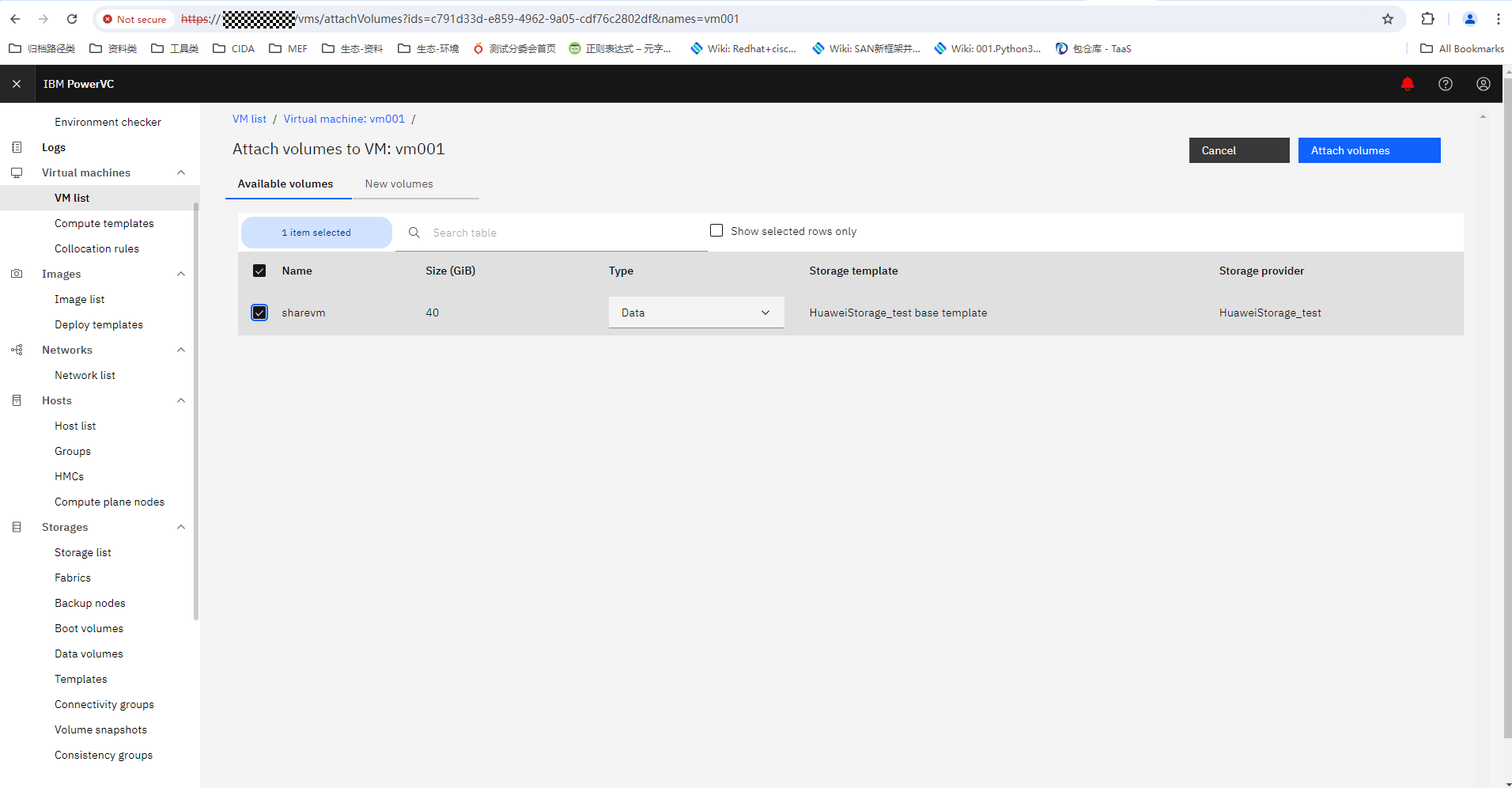Follow Virtual machine: vm001 breadcrumb link
This screenshot has height=788, width=1512.
tap(344, 119)
